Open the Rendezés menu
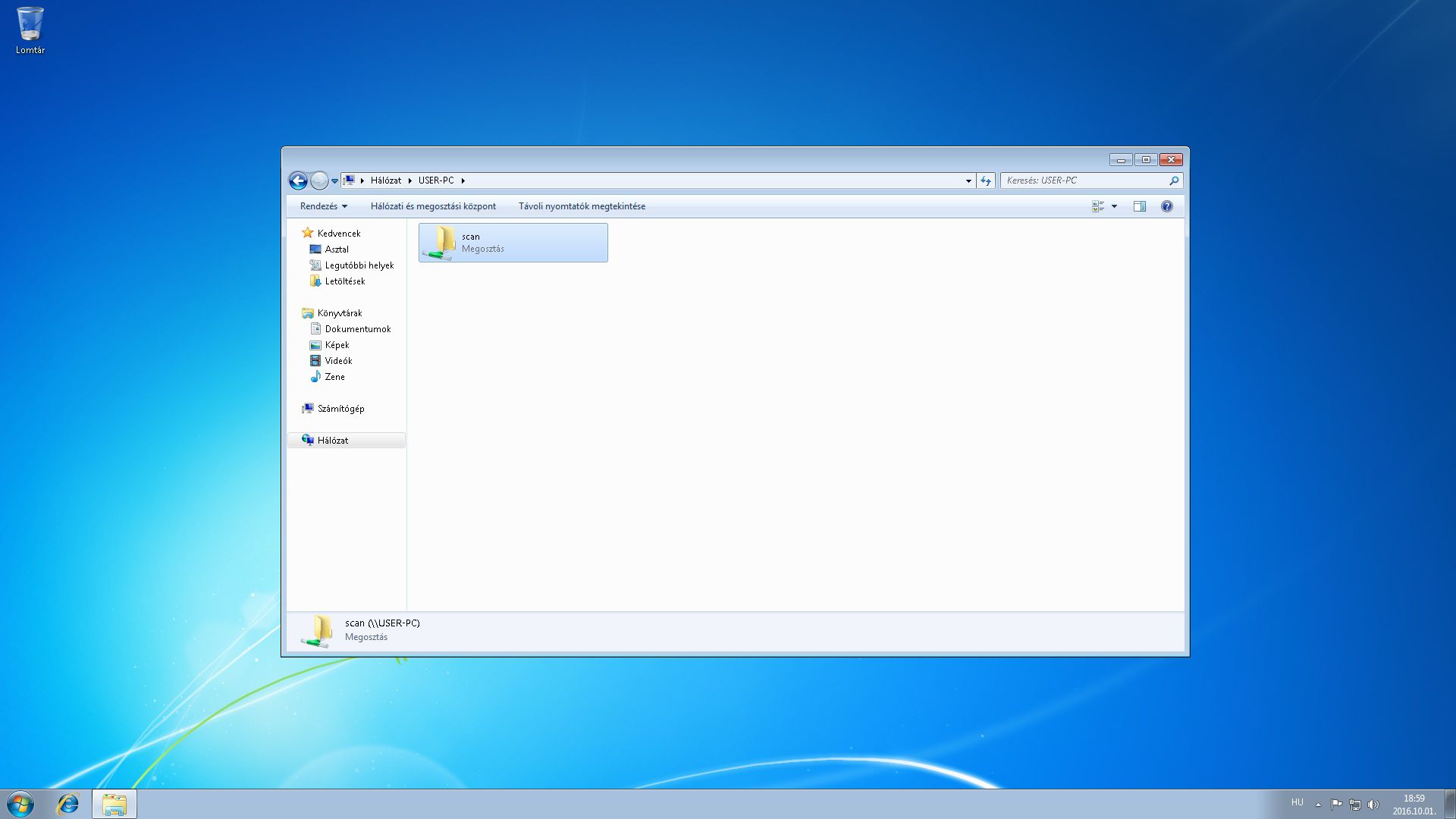 (x=323, y=206)
